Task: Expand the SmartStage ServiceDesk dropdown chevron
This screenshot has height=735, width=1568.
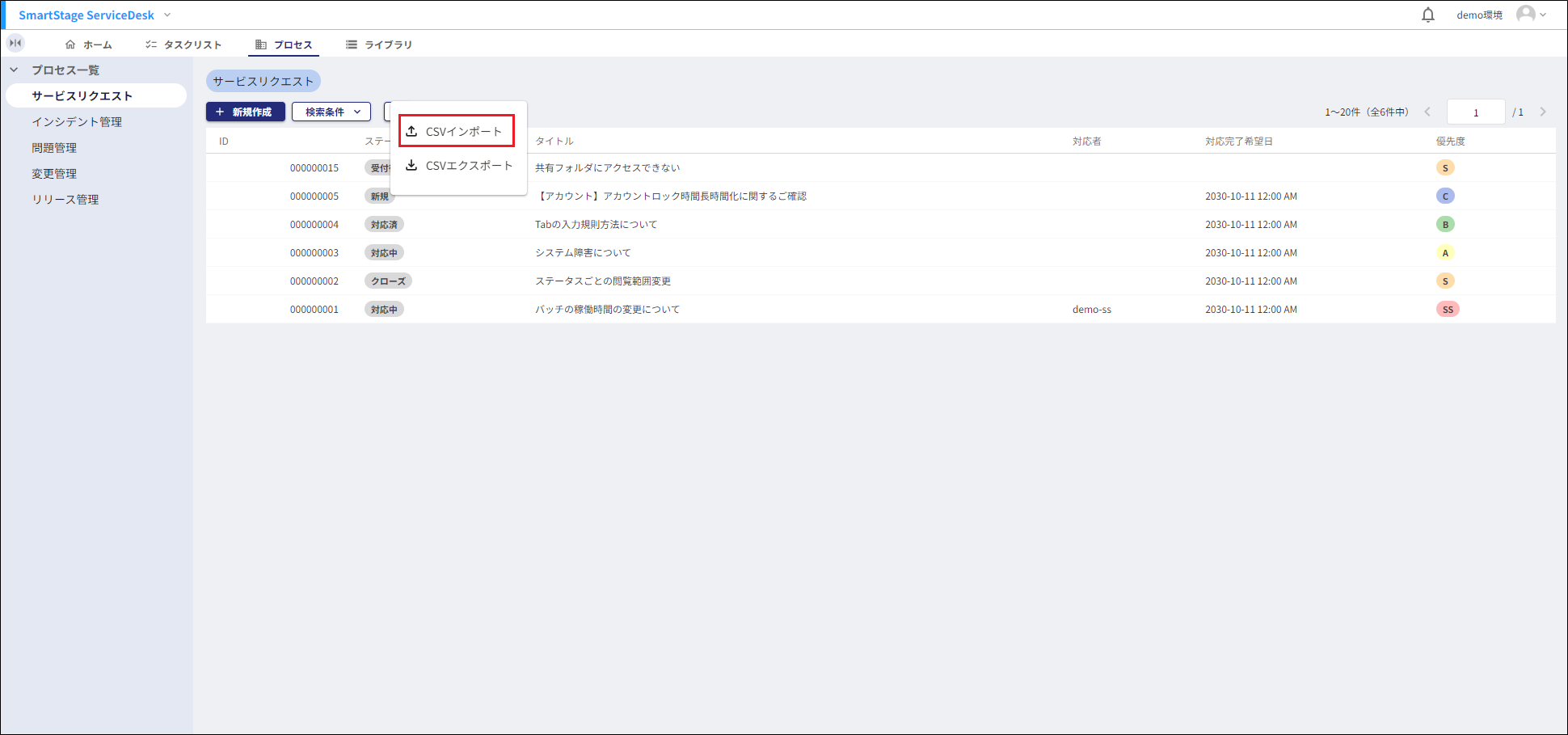Action: coord(167,15)
